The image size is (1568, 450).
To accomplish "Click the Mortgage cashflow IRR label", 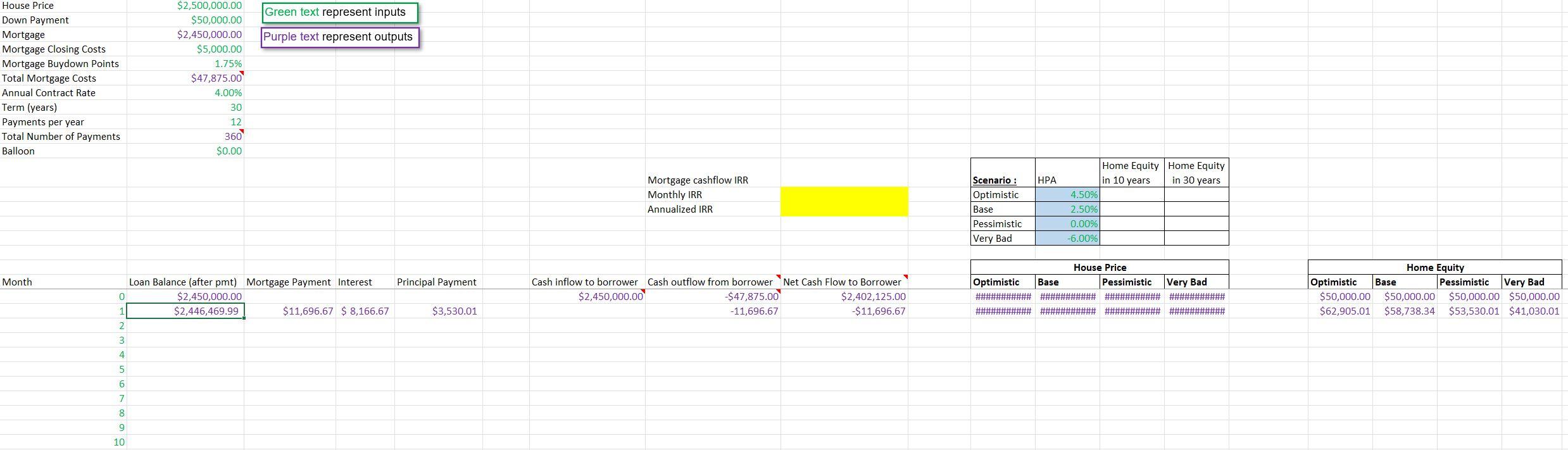I will (x=698, y=180).
